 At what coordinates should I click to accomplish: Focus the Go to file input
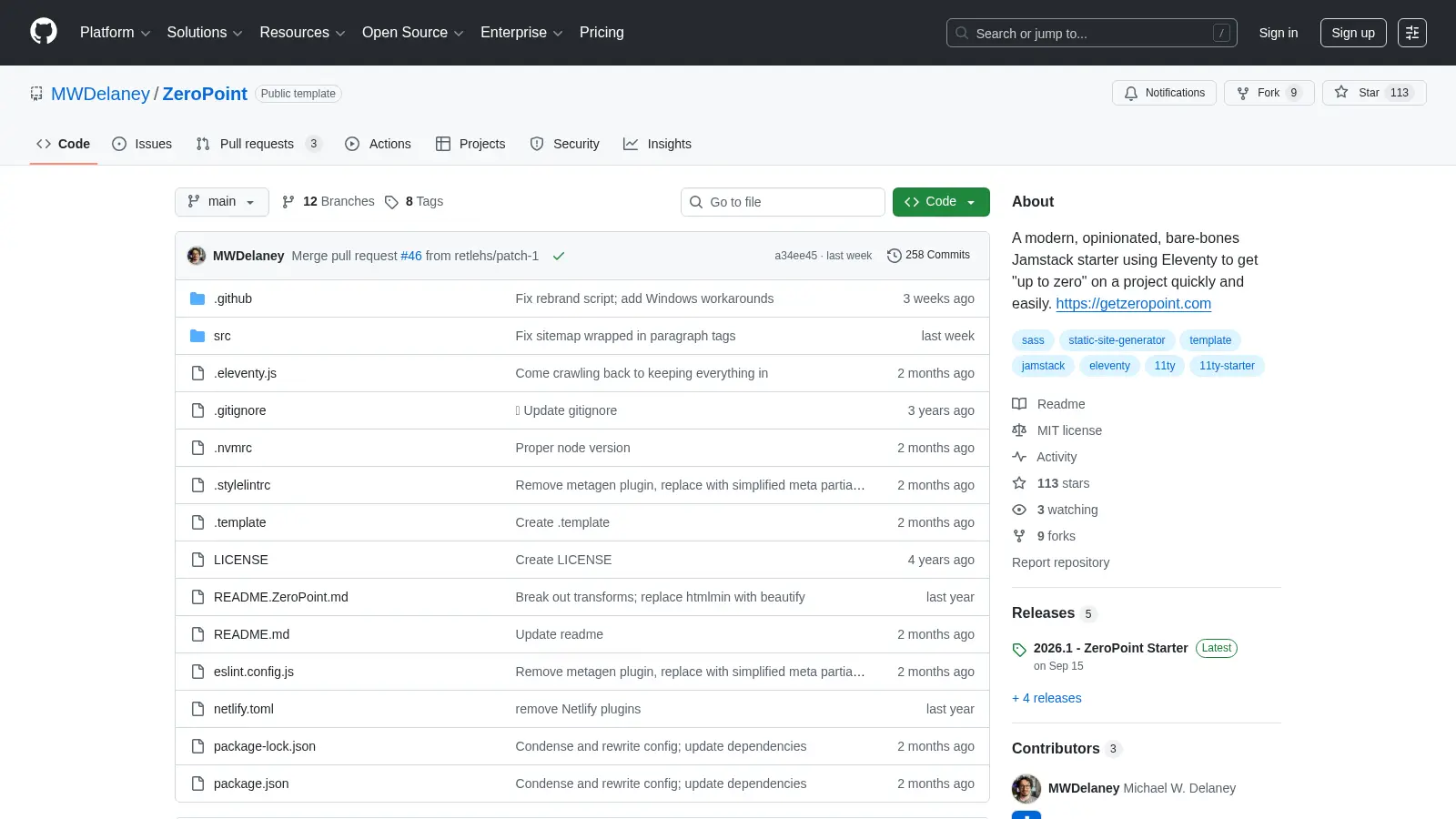[x=783, y=202]
